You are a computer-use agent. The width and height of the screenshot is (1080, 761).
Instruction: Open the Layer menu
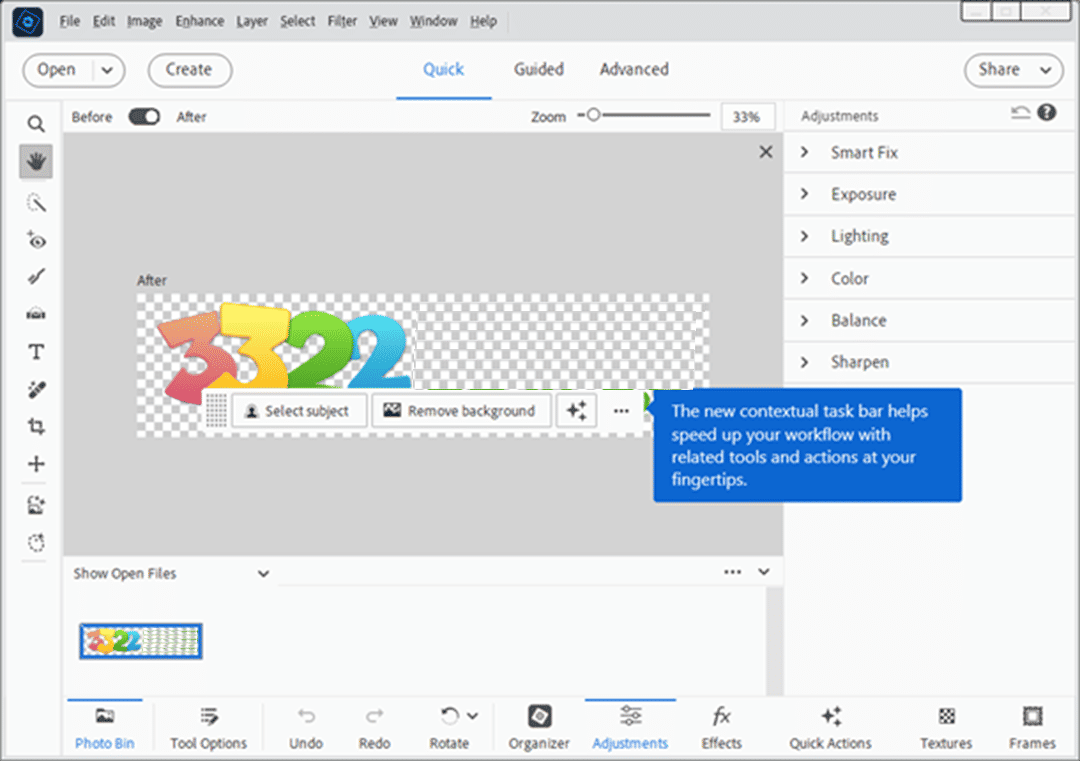[252, 21]
